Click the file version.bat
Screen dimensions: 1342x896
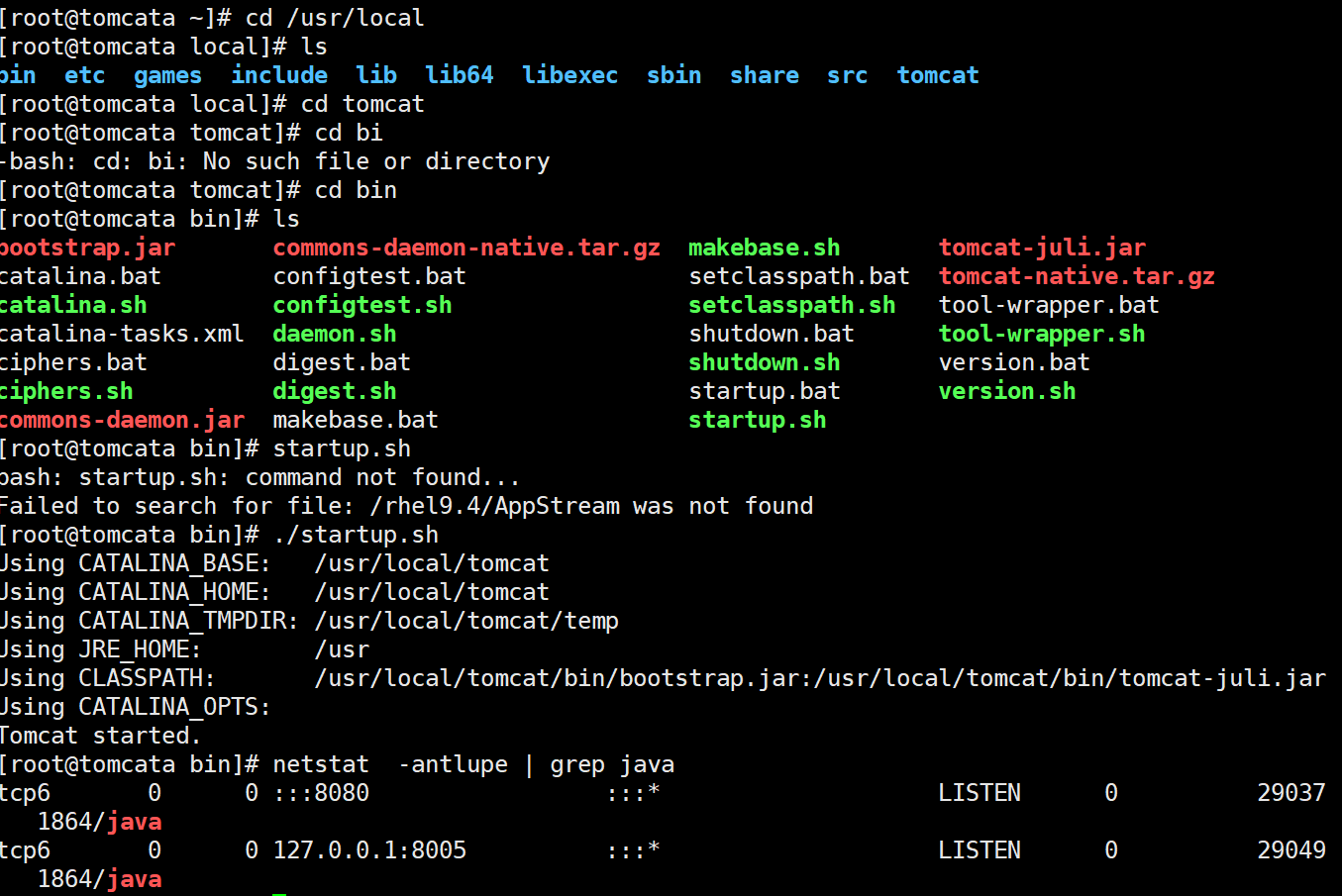(1014, 362)
